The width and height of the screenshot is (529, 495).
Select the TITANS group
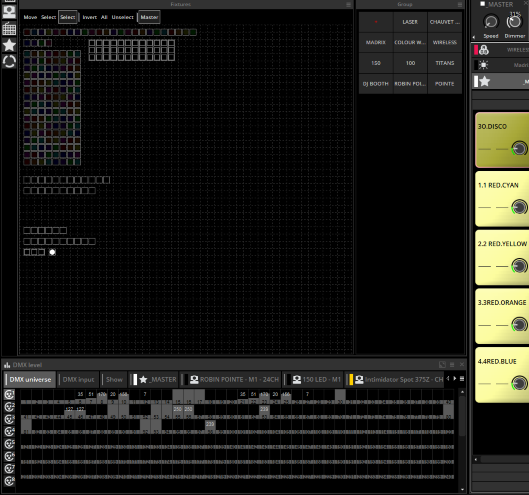click(445, 63)
